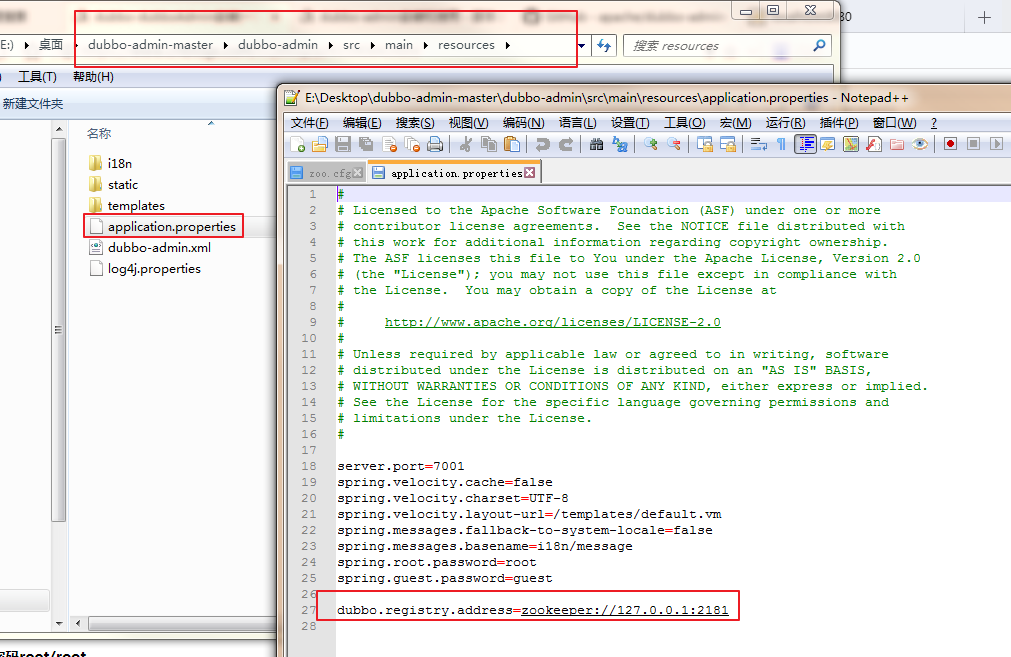Close the zoo.cfg tab with its X
Image resolution: width=1011 pixels, height=657 pixels.
click(357, 173)
